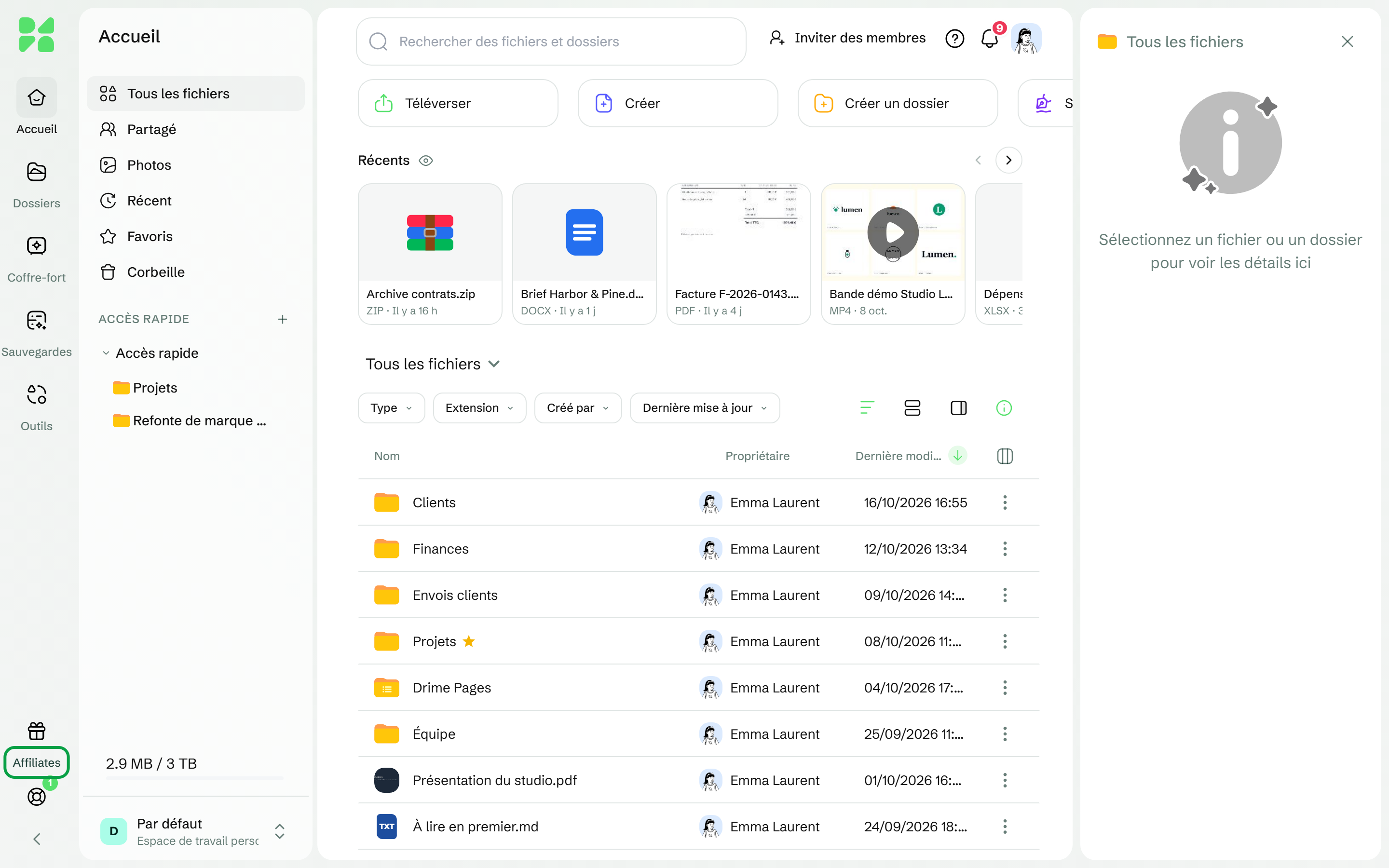The width and height of the screenshot is (1389, 868).
Task: Open the column settings icon
Action: (1005, 456)
